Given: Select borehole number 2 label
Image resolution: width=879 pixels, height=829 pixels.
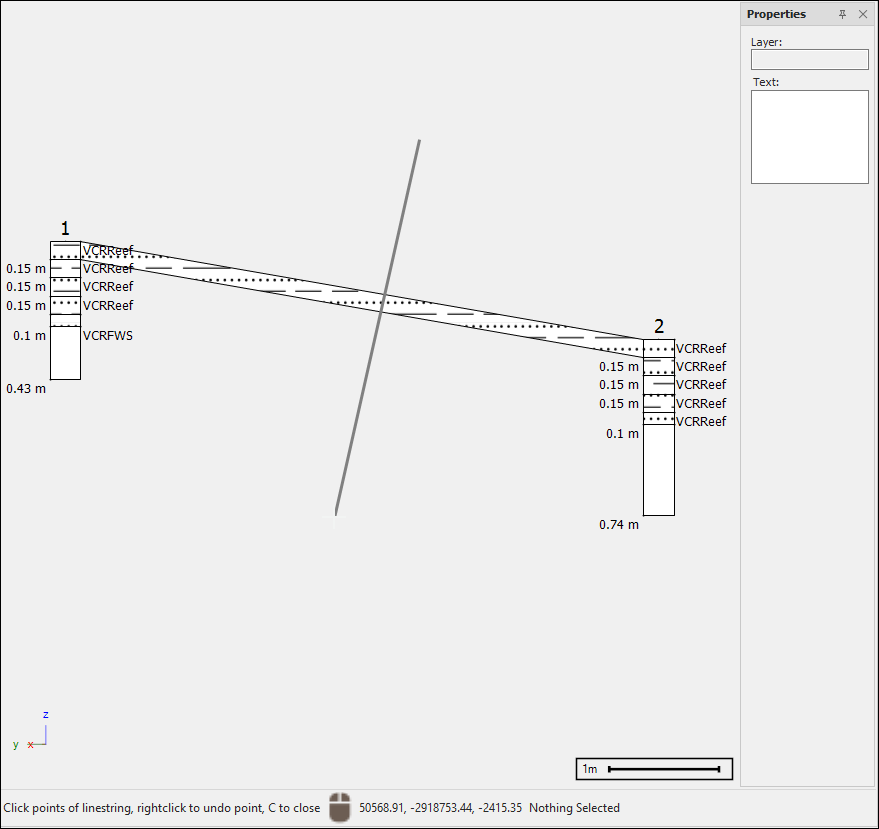Looking at the screenshot, I should (x=659, y=326).
